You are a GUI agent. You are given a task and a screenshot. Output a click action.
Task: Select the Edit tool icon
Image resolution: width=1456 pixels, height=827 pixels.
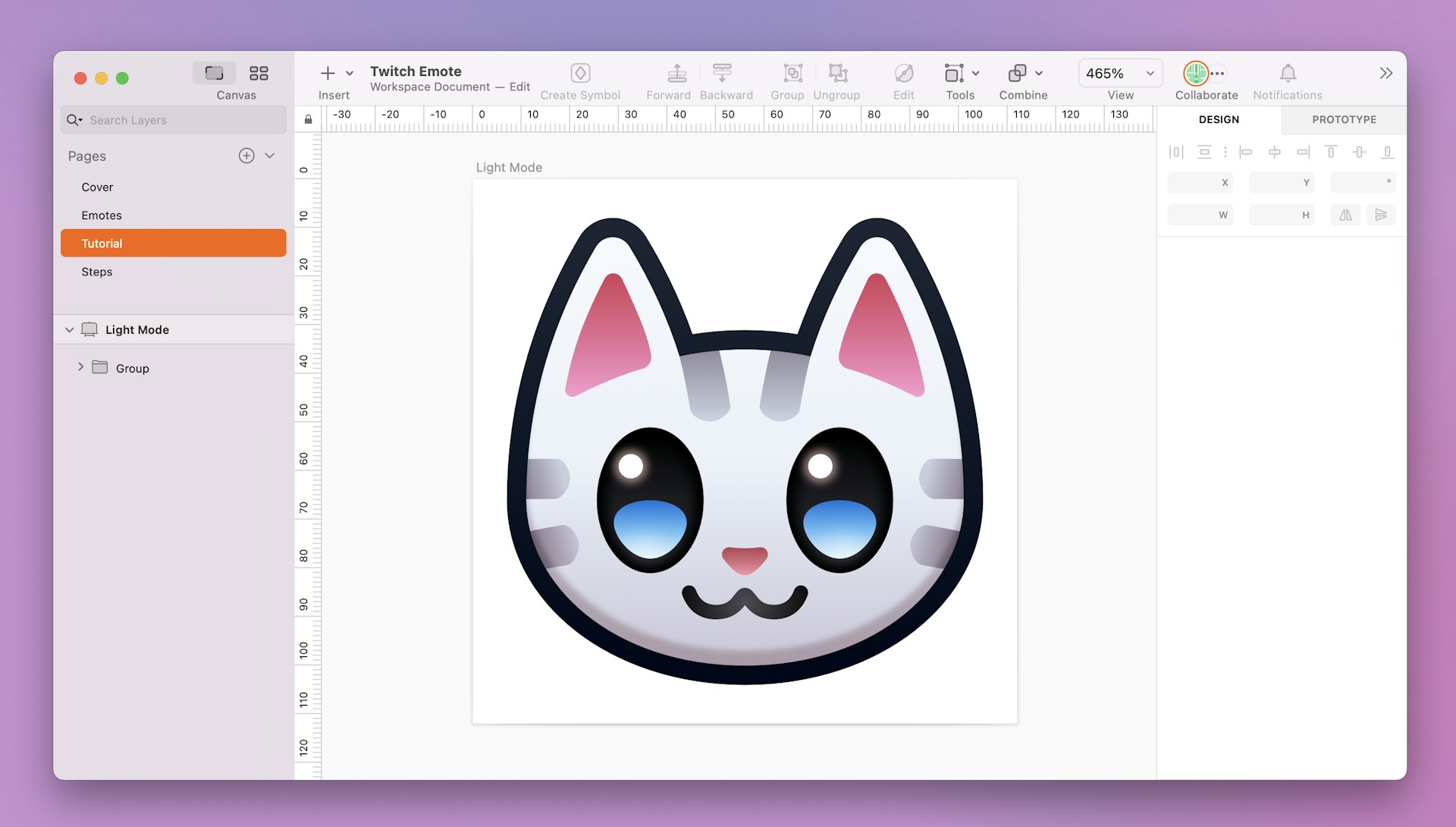pyautogui.click(x=904, y=72)
